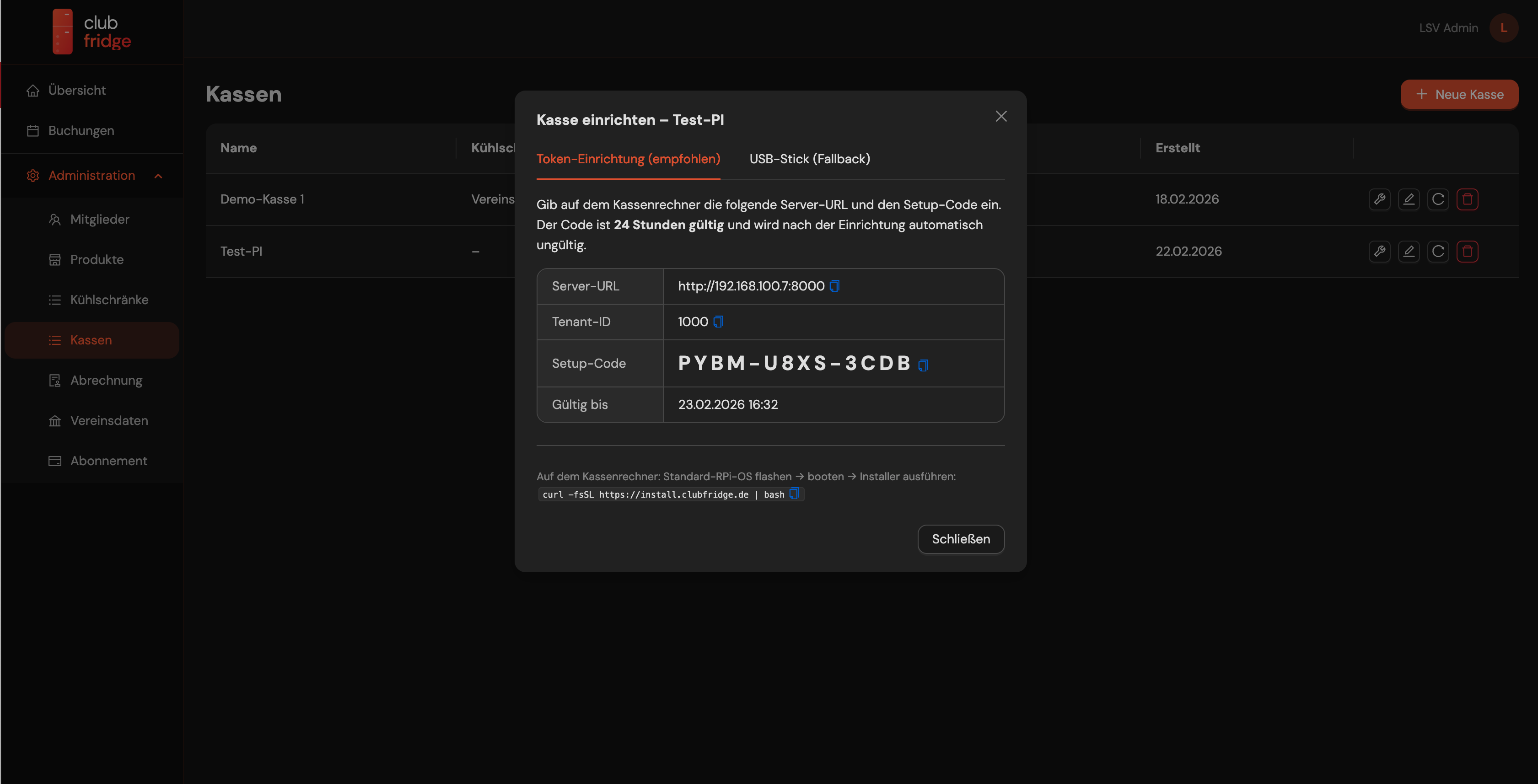Regenerate token for the Test-PI row
The width and height of the screenshot is (1538, 784).
1438,252
